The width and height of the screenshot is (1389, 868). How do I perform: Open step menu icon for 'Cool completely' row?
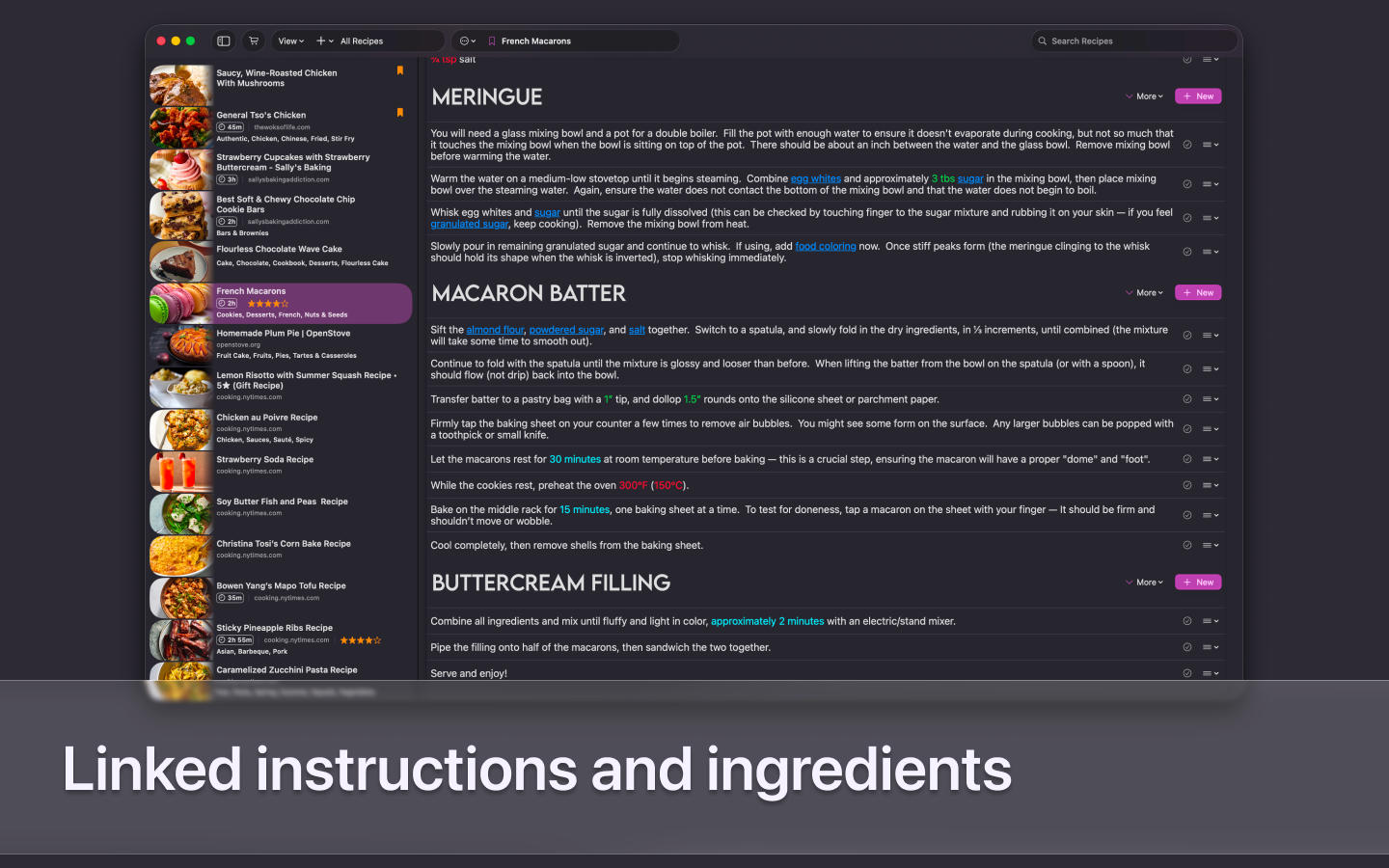click(1211, 545)
